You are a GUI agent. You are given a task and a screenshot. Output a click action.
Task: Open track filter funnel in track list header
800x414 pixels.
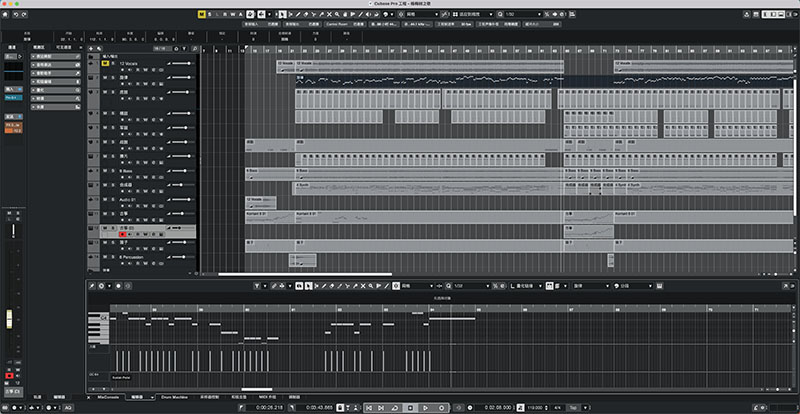point(184,48)
